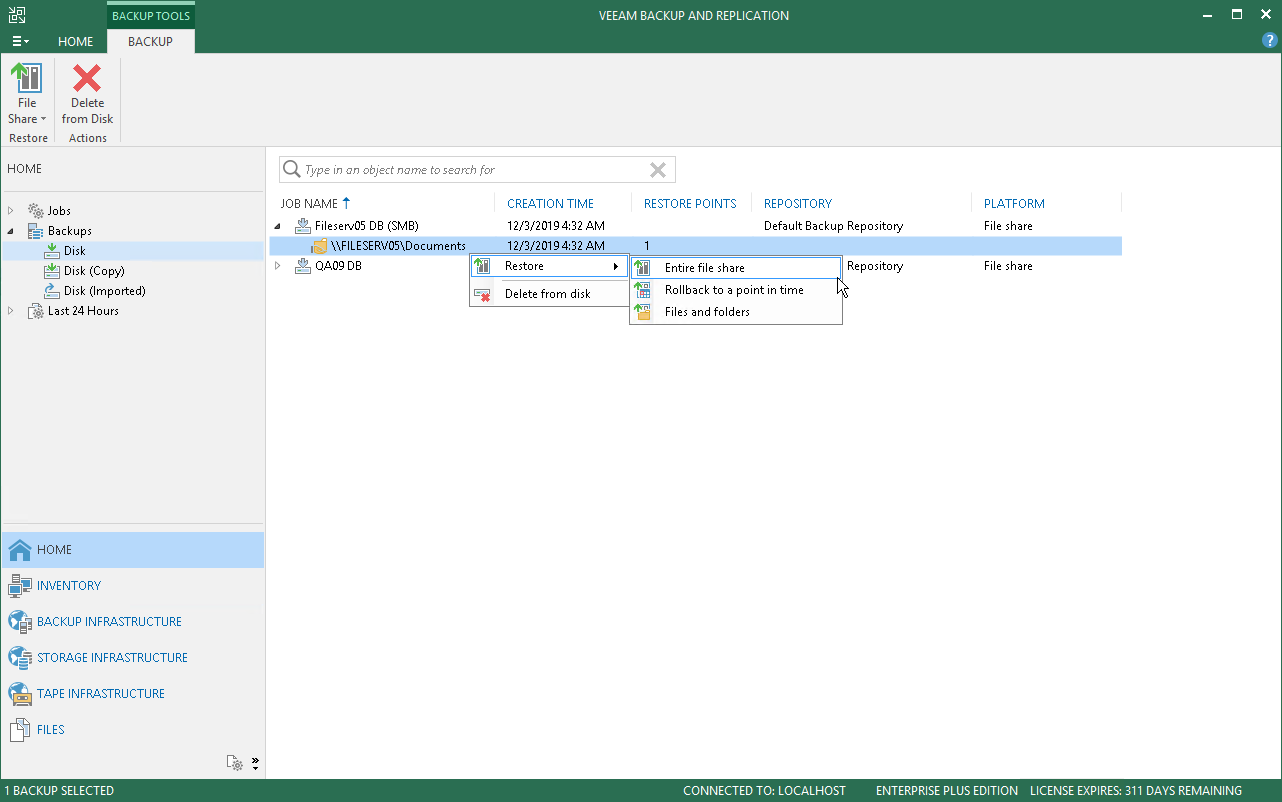This screenshot has height=802, width=1282.
Task: Expand the Jobs tree node
Action: [11, 211]
